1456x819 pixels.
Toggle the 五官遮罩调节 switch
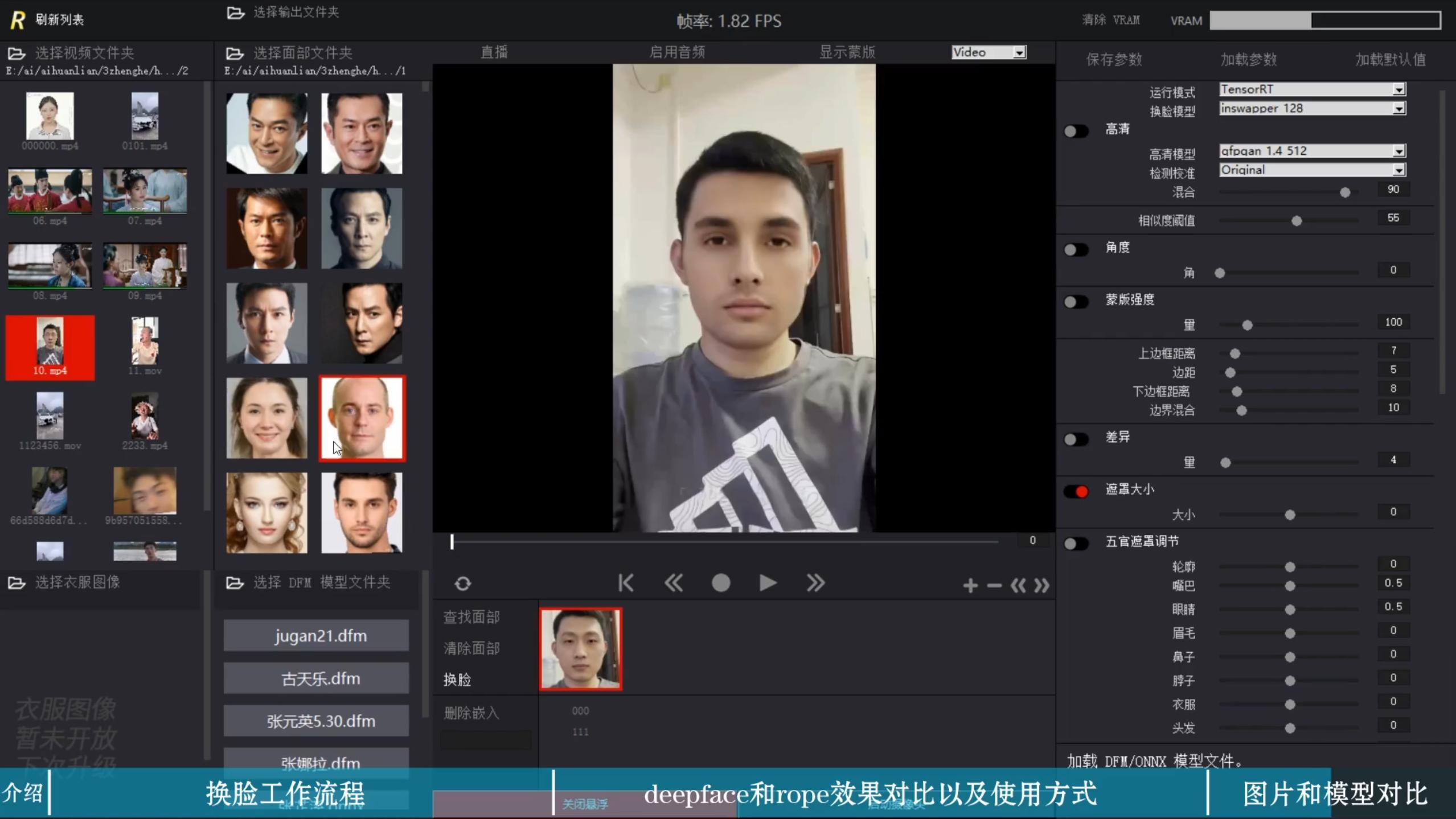point(1076,544)
